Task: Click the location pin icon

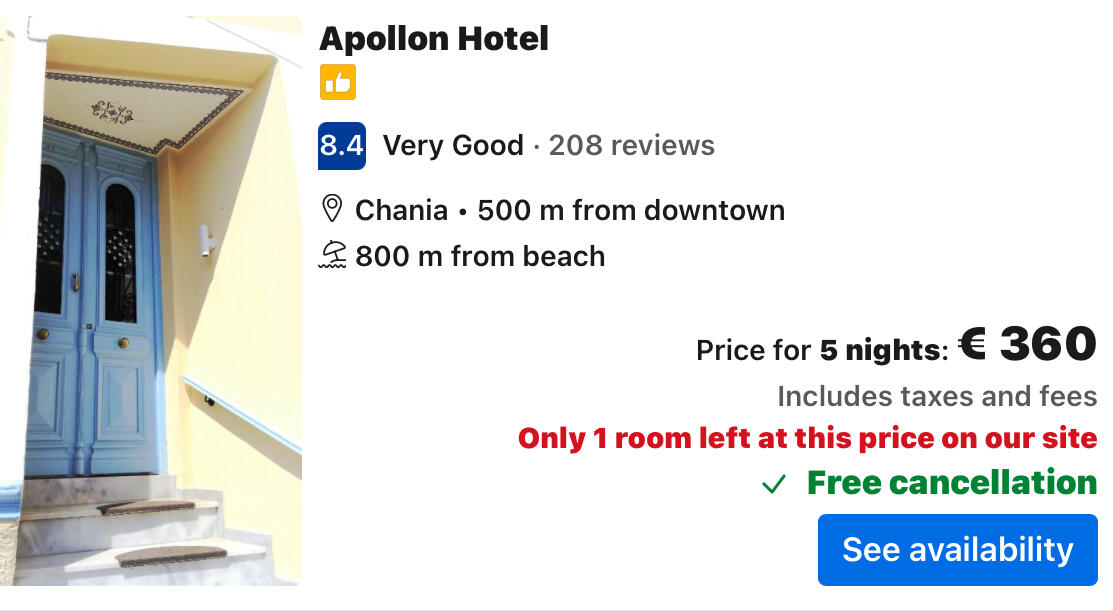Action: pos(331,210)
